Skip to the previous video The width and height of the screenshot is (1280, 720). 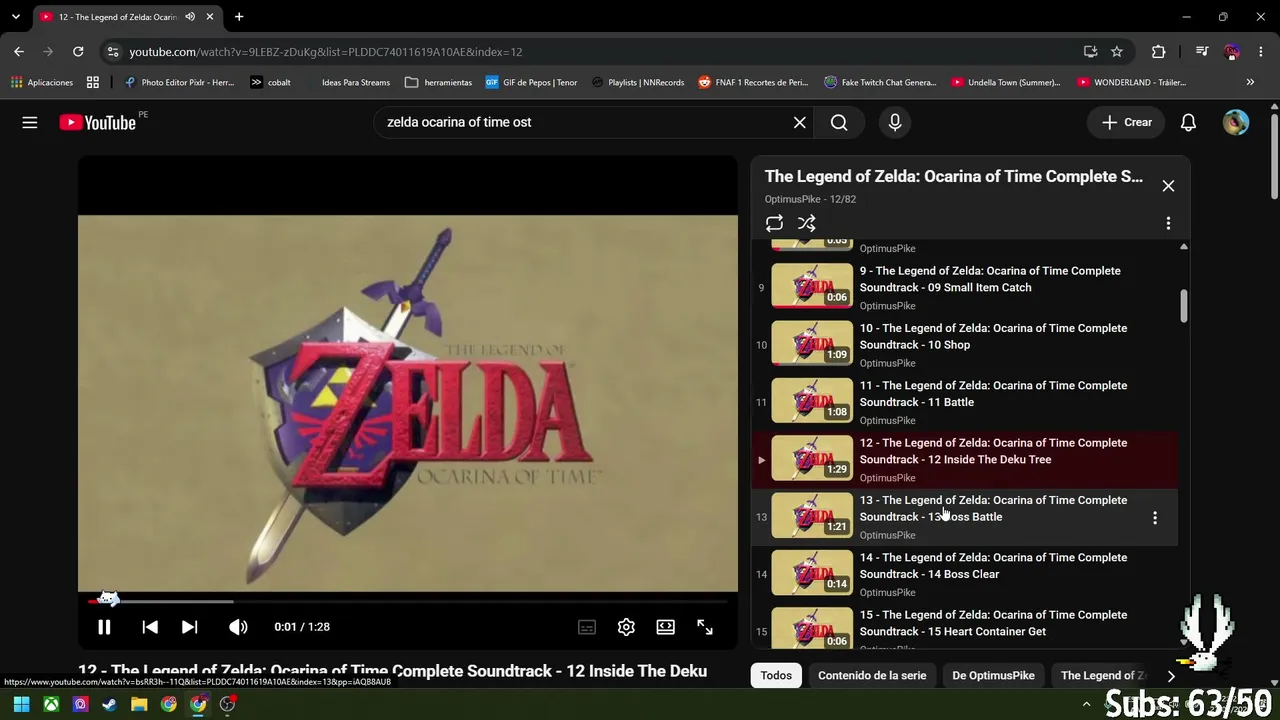[150, 627]
